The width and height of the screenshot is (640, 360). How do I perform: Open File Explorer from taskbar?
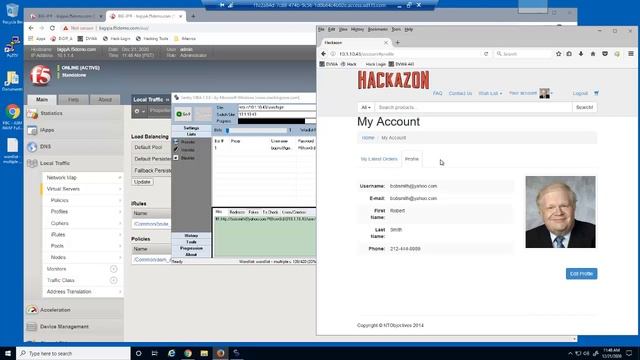tap(204, 353)
